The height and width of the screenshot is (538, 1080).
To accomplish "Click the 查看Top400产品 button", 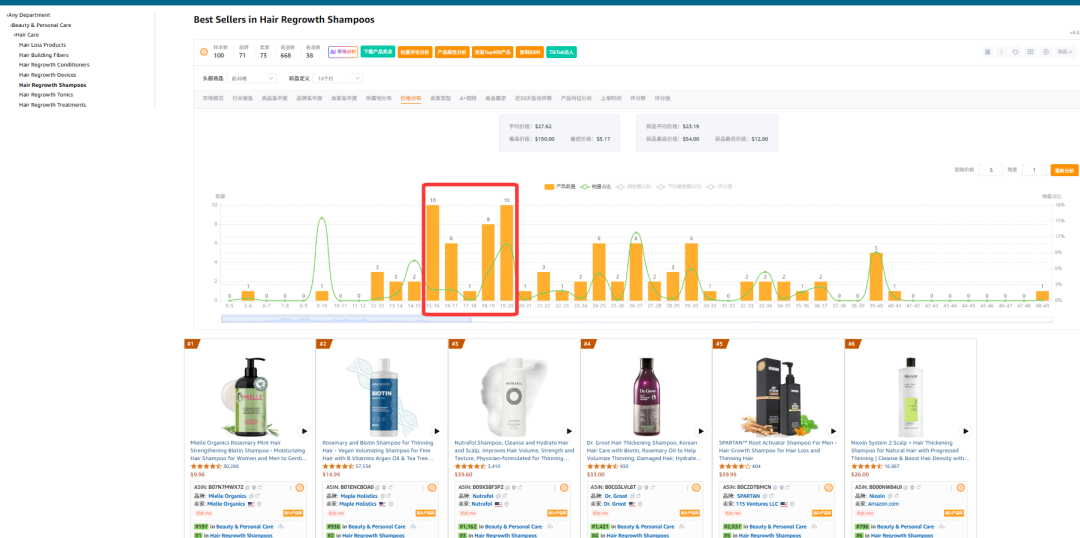I will pyautogui.click(x=492, y=52).
